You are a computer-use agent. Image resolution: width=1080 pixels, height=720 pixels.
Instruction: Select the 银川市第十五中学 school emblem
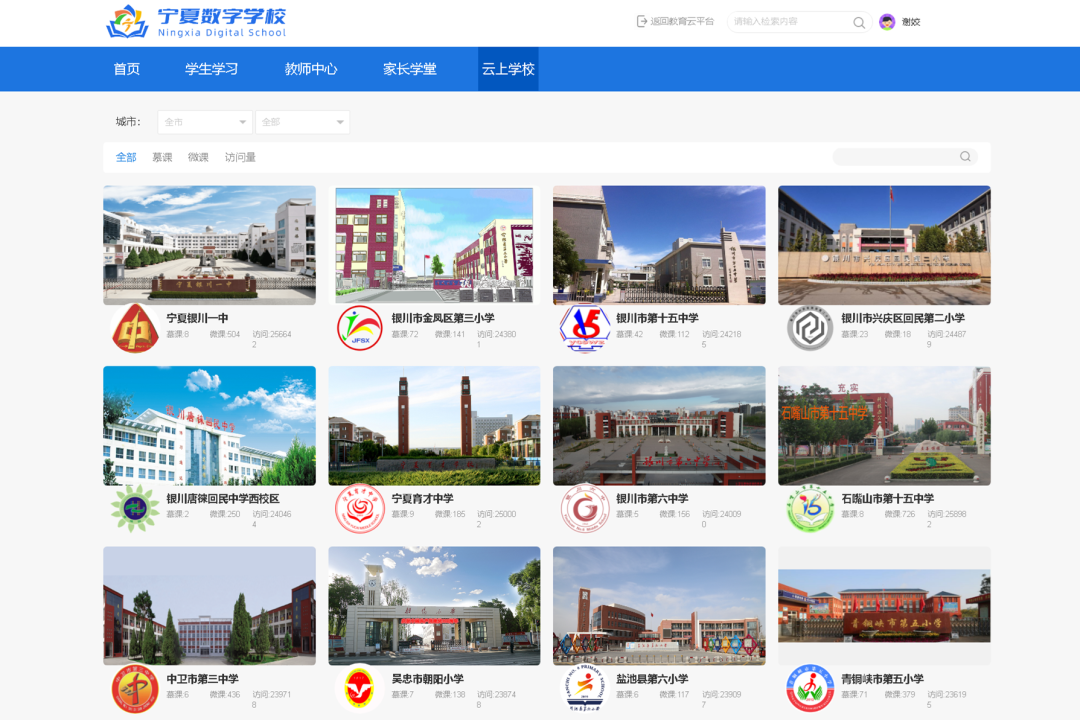pos(584,329)
